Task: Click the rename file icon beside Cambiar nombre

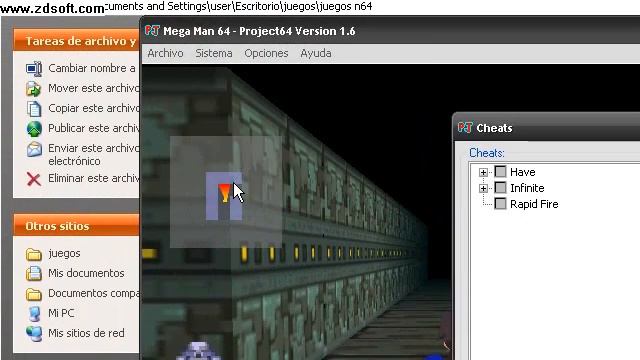Action: click(34, 69)
